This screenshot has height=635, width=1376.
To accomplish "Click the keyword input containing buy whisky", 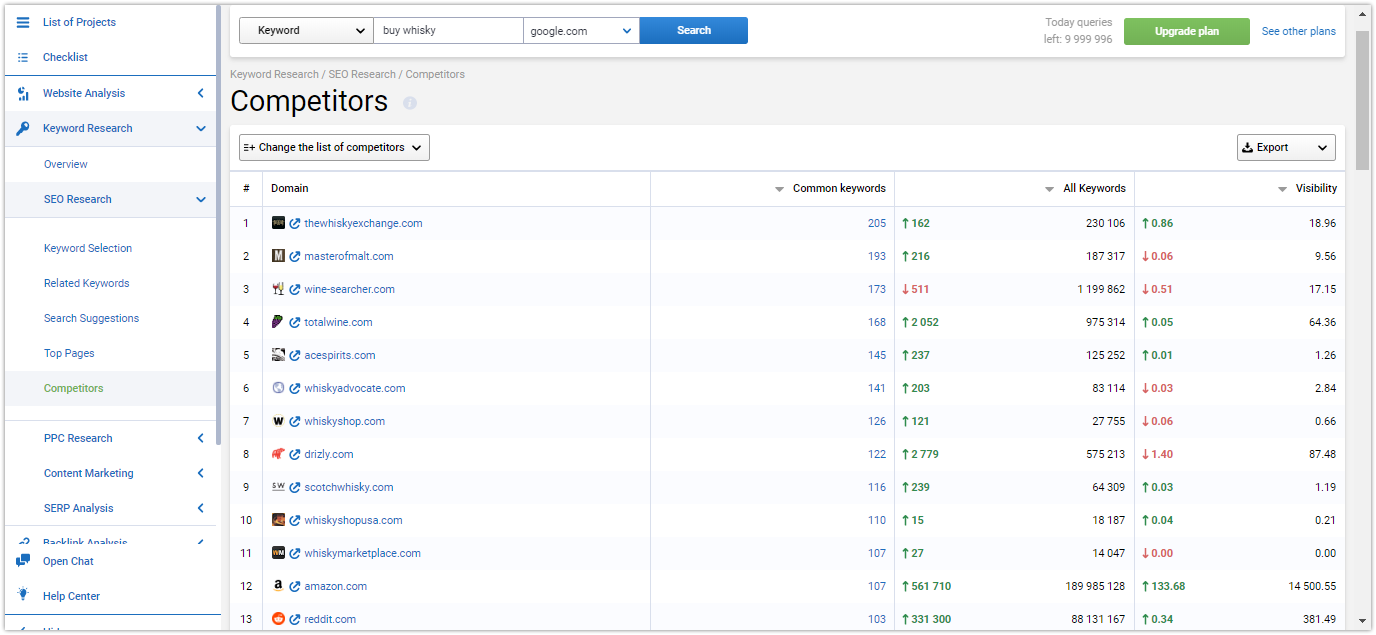I will tap(449, 30).
